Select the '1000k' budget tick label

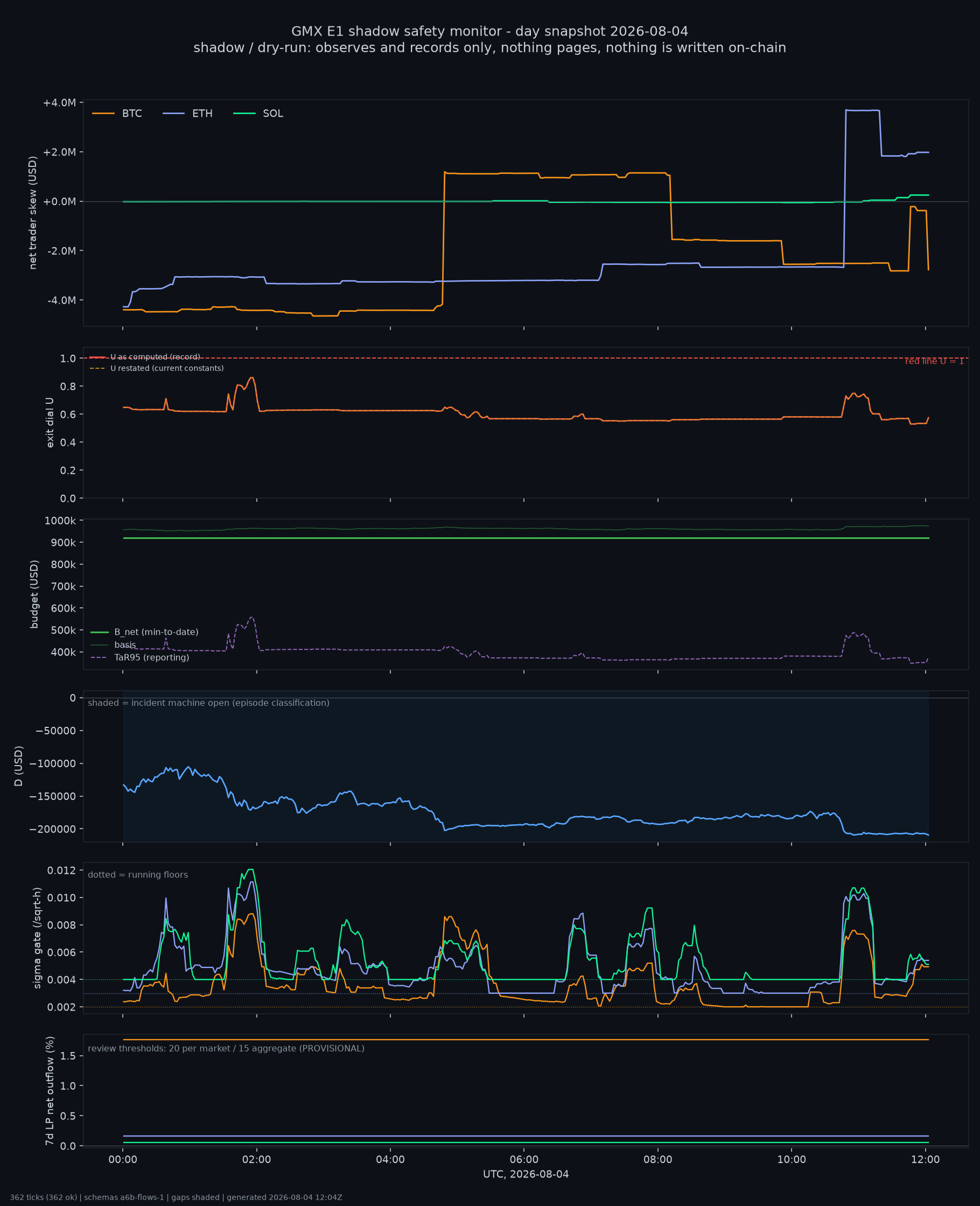pyautogui.click(x=60, y=521)
